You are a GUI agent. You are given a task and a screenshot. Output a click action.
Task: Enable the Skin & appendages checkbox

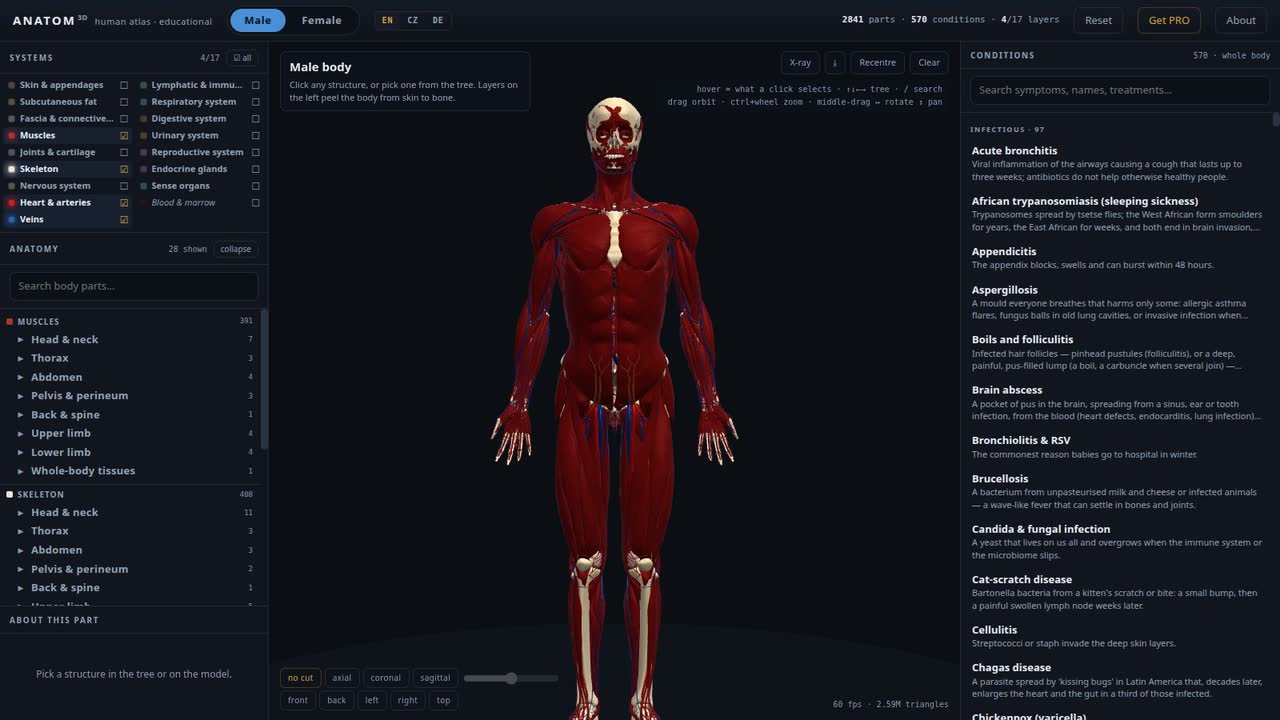124,85
